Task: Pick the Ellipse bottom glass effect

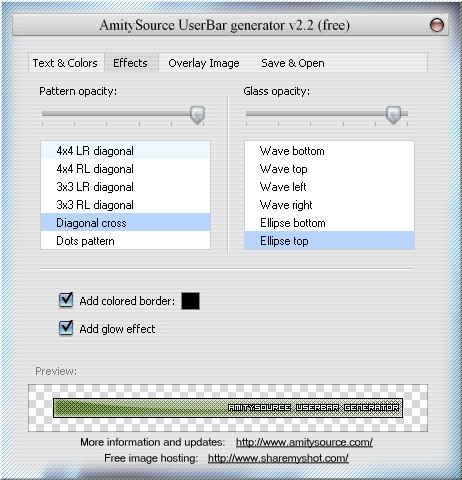Action: click(329, 223)
